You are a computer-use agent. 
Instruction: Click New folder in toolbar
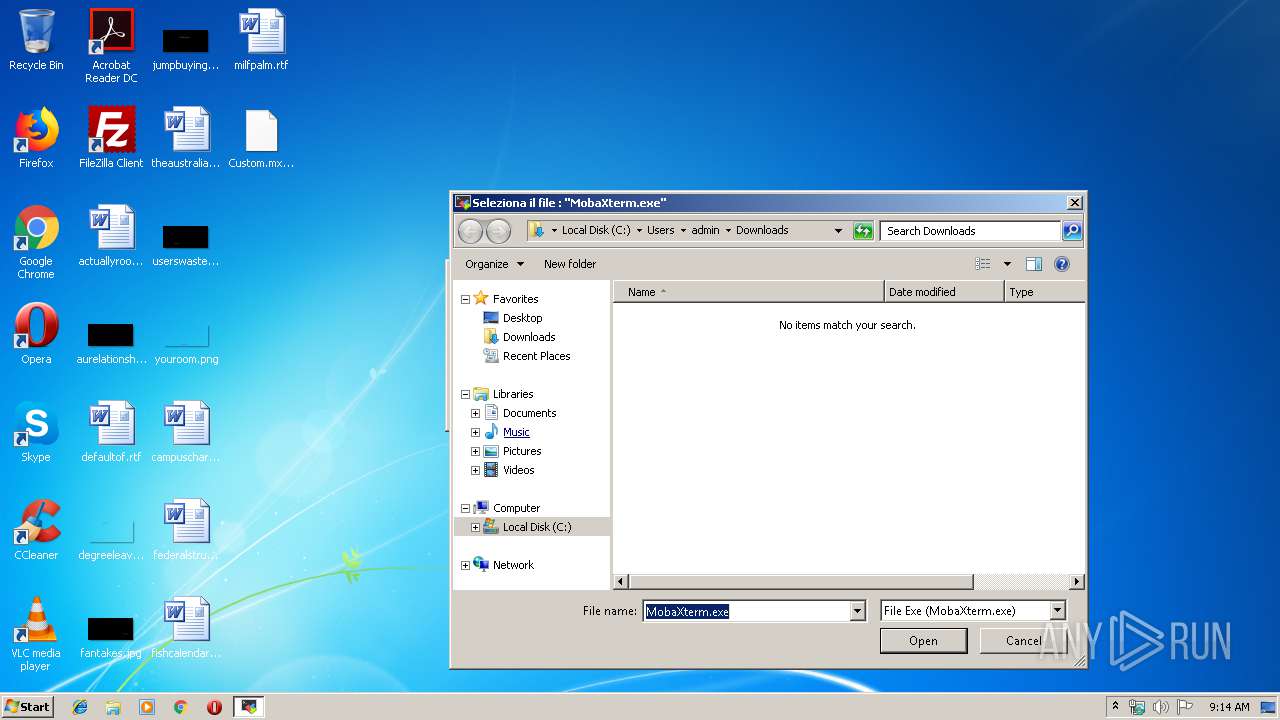[x=570, y=264]
